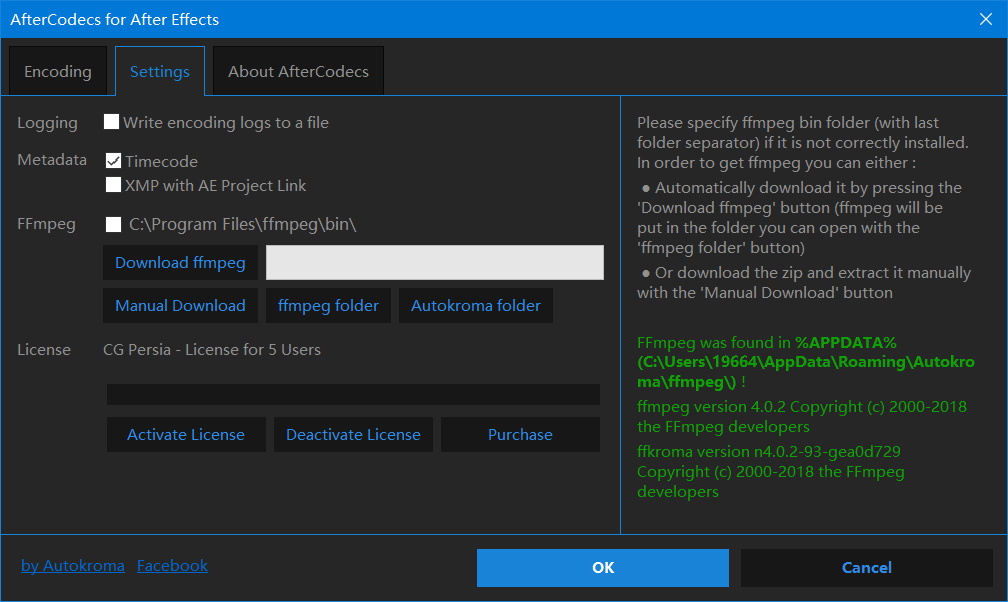
Task: Open the ffmpeg folder
Action: click(x=328, y=306)
